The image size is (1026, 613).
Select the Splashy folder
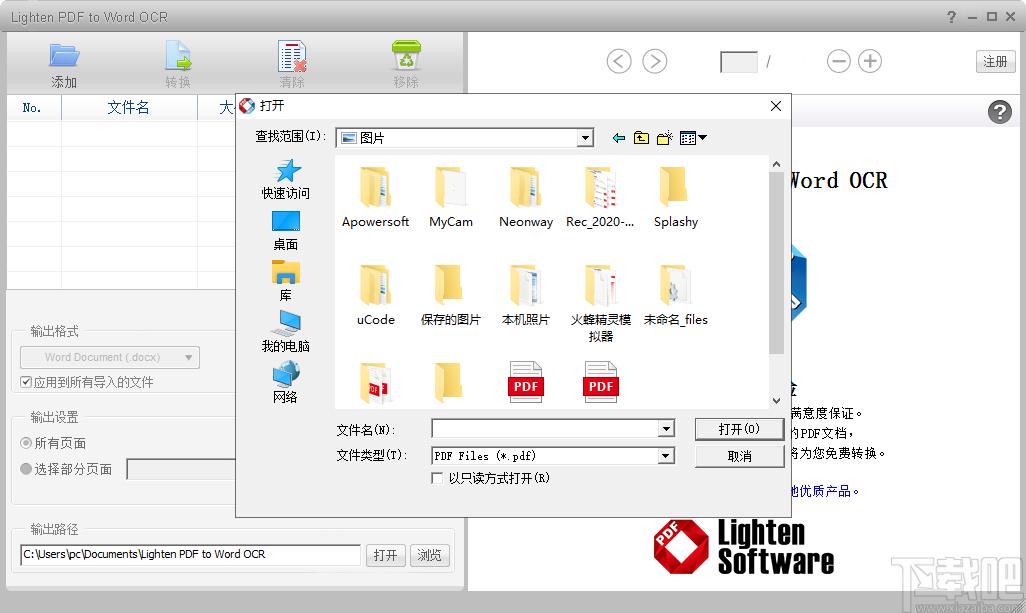pos(676,196)
